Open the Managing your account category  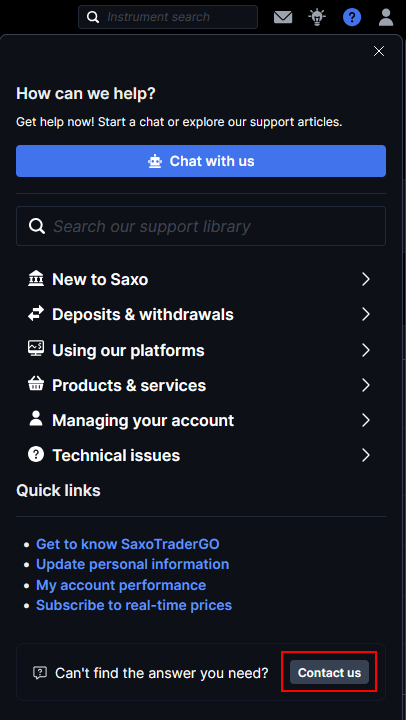(x=201, y=420)
